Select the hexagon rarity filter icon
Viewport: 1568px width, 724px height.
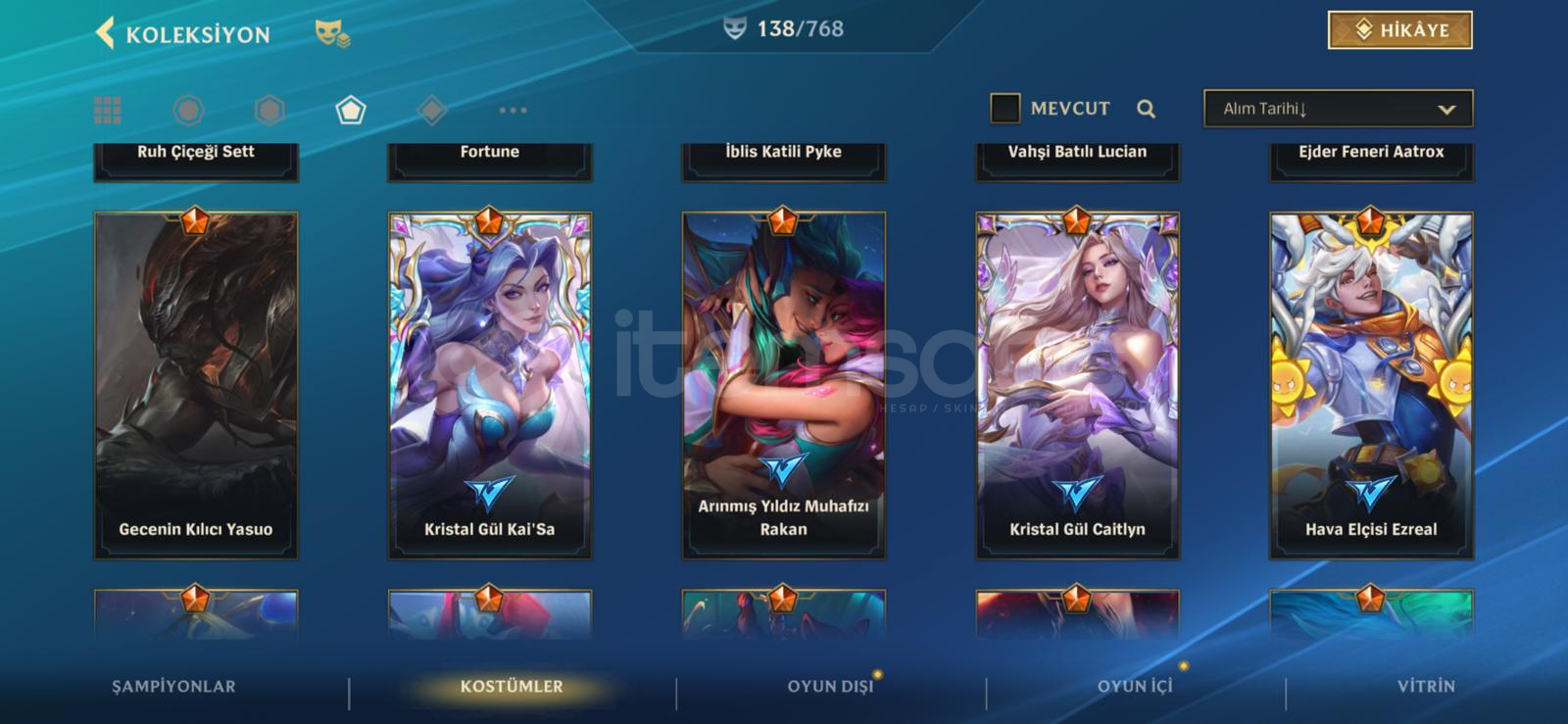(x=269, y=110)
